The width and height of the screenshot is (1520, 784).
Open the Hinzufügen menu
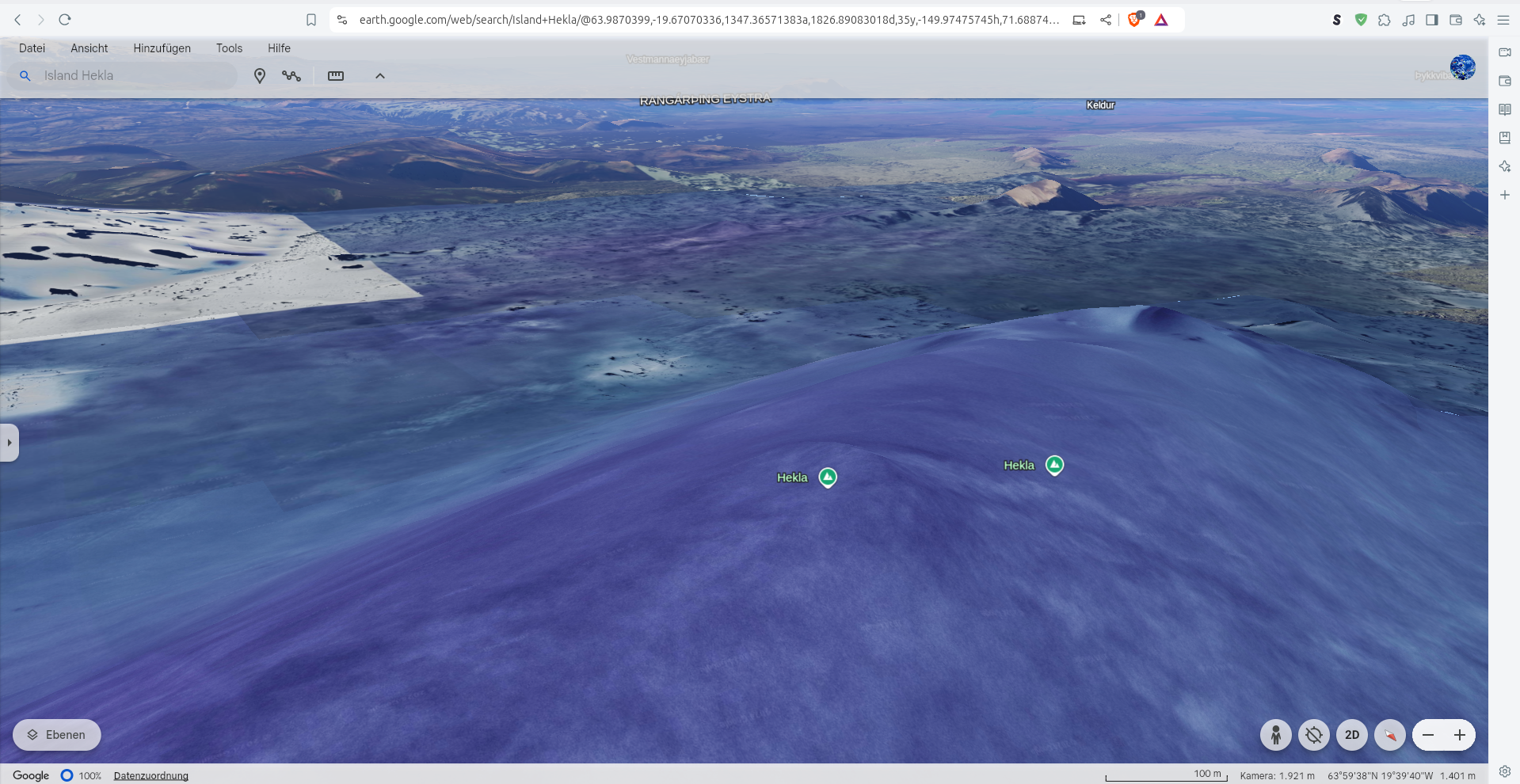click(x=162, y=48)
